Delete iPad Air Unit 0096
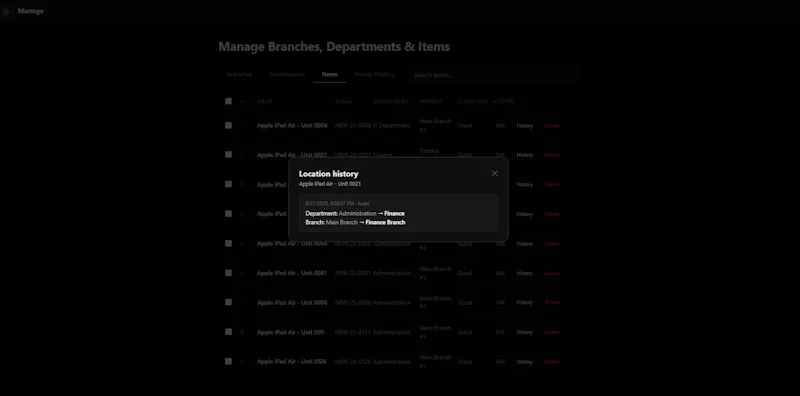Screen dimensions: 800x396 (552, 303)
